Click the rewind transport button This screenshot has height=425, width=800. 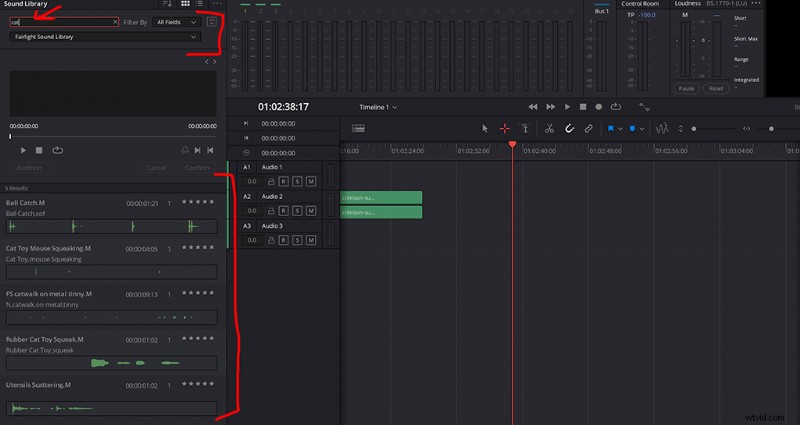point(533,107)
